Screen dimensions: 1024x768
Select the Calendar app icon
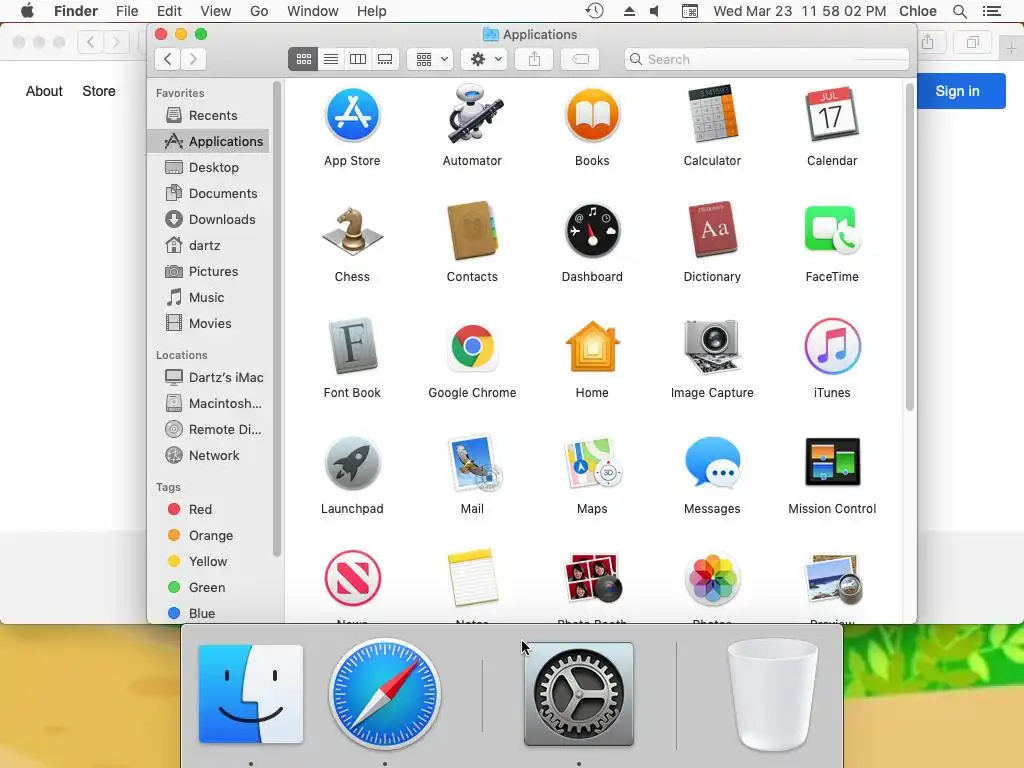coord(832,114)
